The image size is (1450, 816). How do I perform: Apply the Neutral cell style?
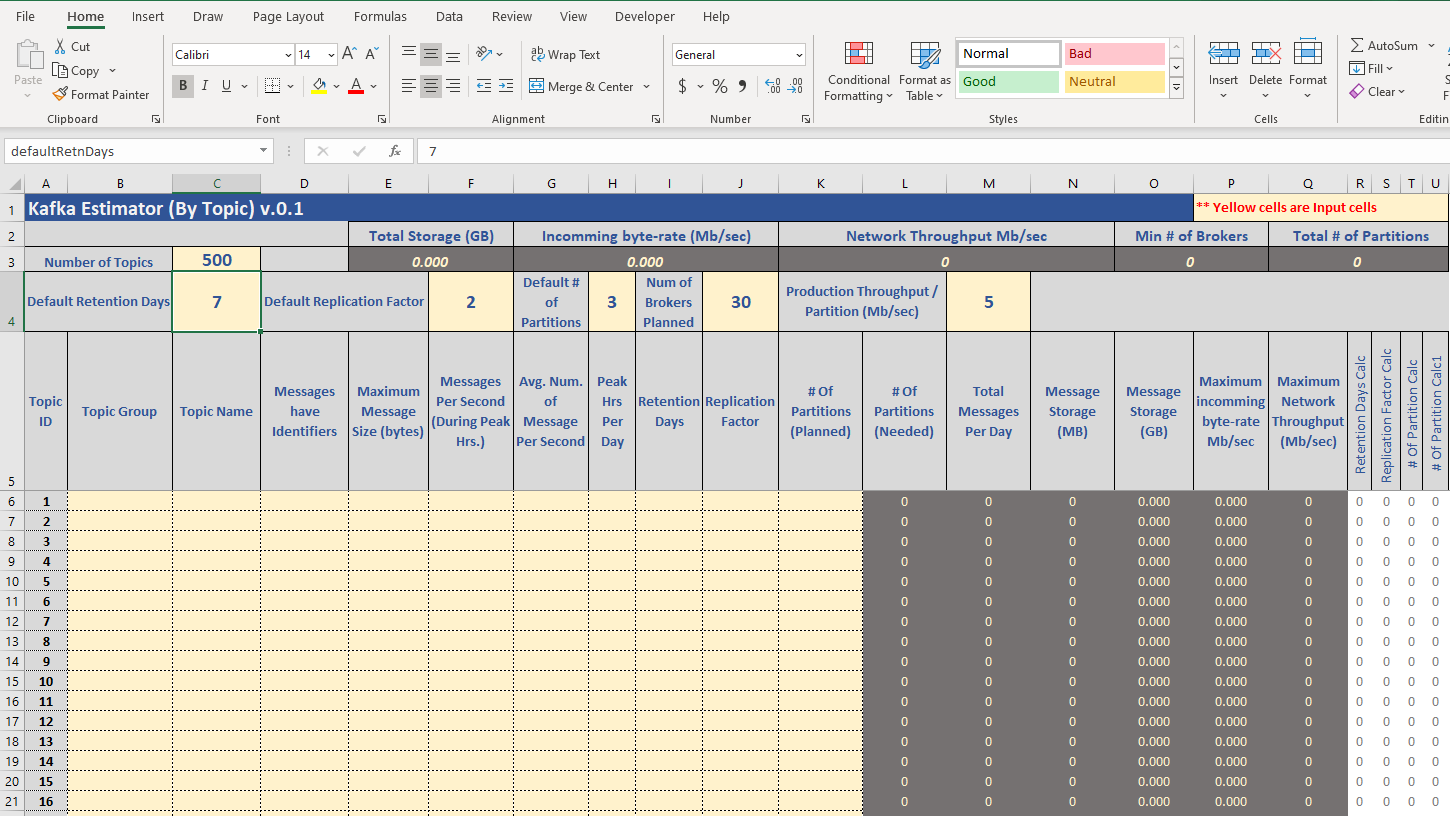coord(1114,82)
